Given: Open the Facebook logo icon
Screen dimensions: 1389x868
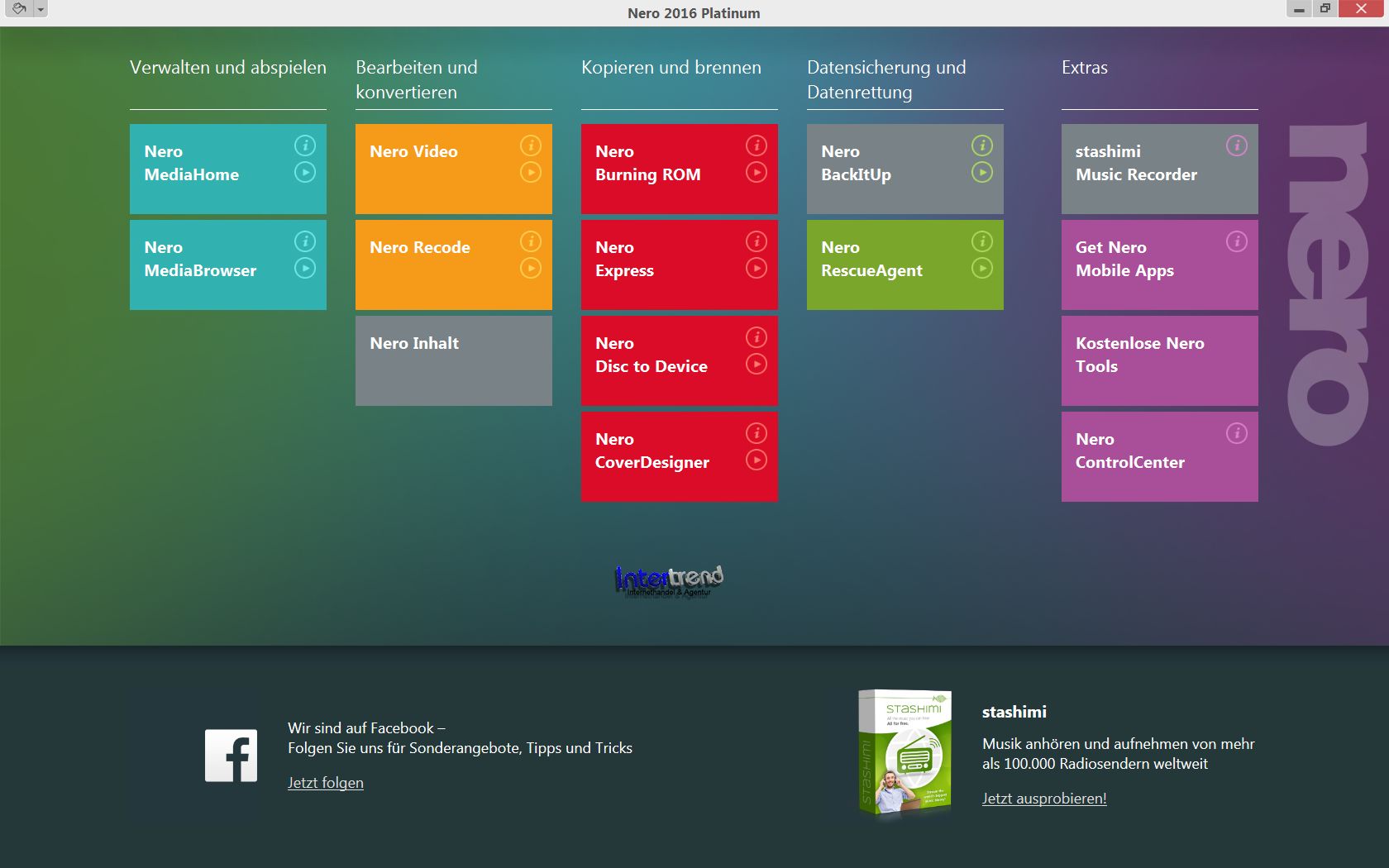Looking at the screenshot, I should coord(231,756).
